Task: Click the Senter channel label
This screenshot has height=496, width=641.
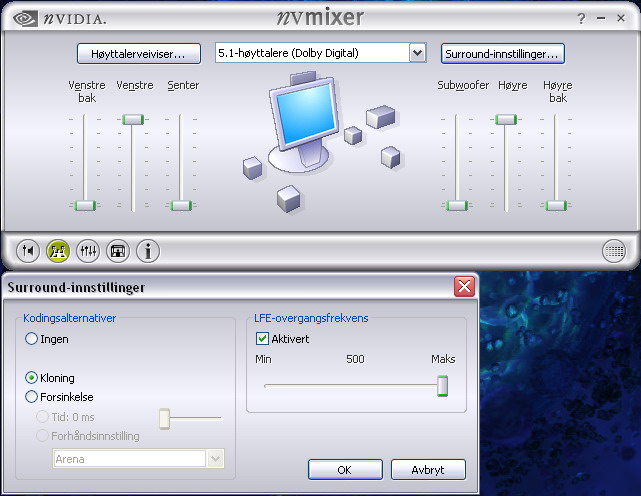Action: tap(183, 85)
